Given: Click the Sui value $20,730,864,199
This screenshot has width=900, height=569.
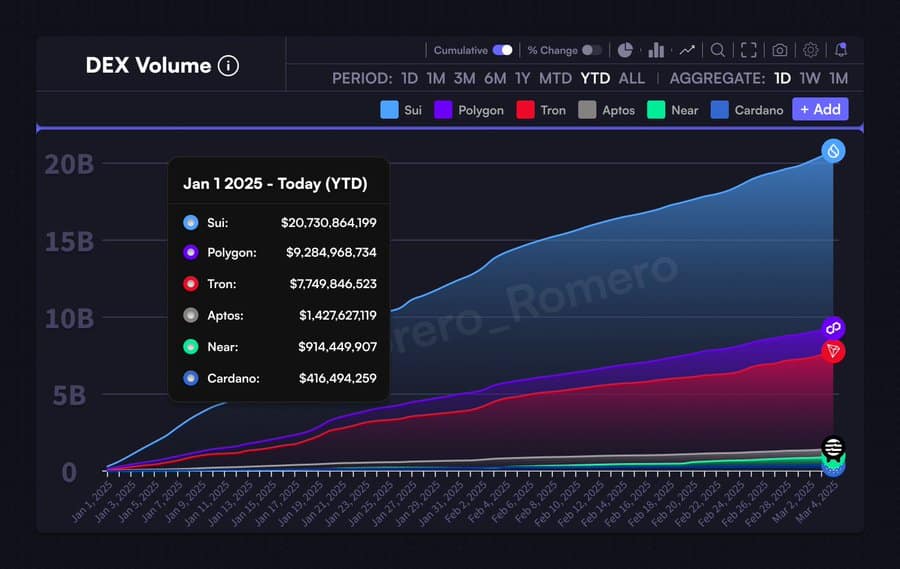Looking at the screenshot, I should coord(328,223).
